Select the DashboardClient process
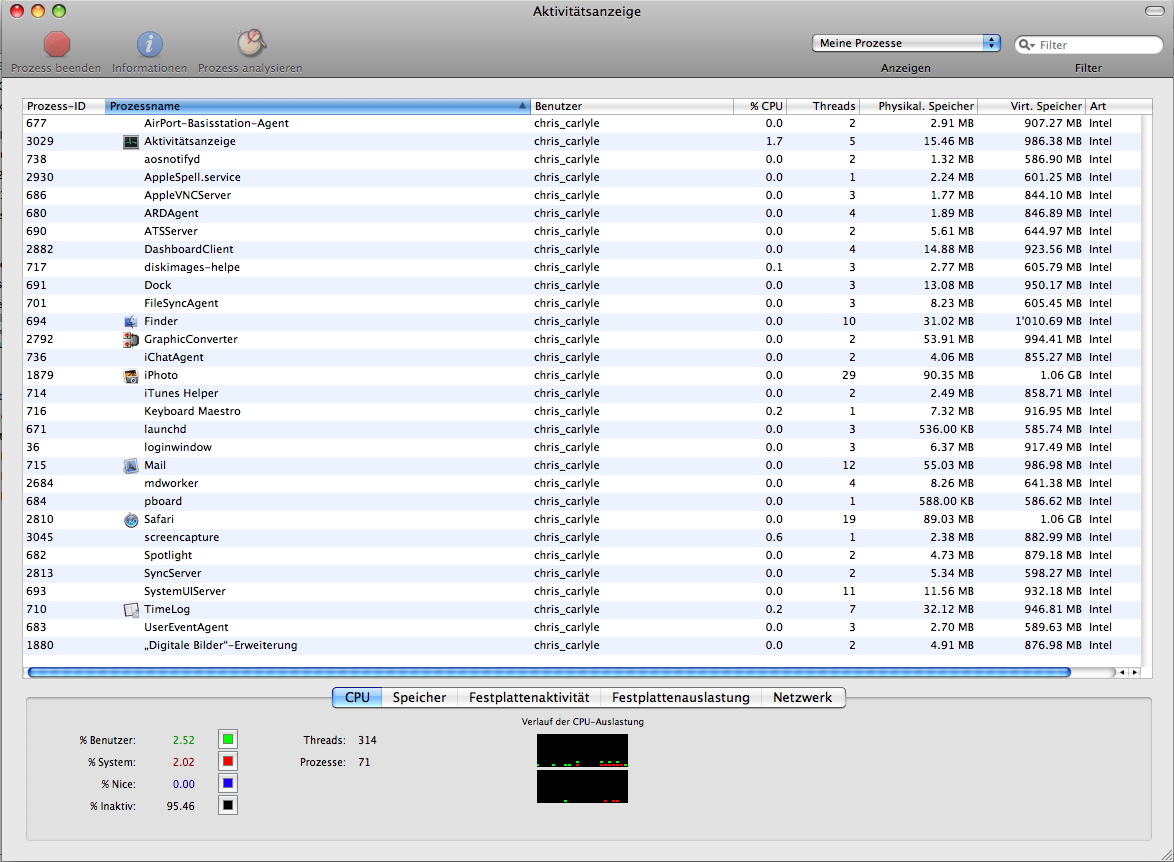Image resolution: width=1174 pixels, height=862 pixels. click(x=582, y=249)
